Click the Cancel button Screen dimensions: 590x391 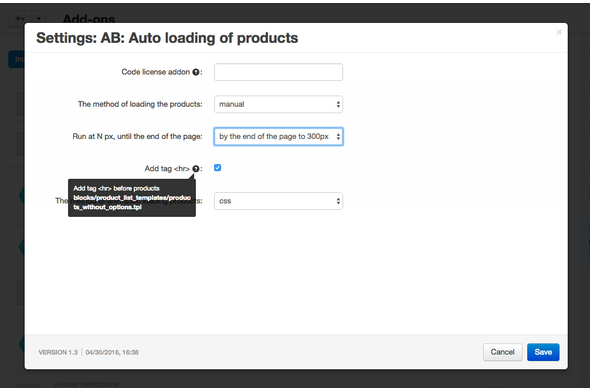(x=502, y=352)
